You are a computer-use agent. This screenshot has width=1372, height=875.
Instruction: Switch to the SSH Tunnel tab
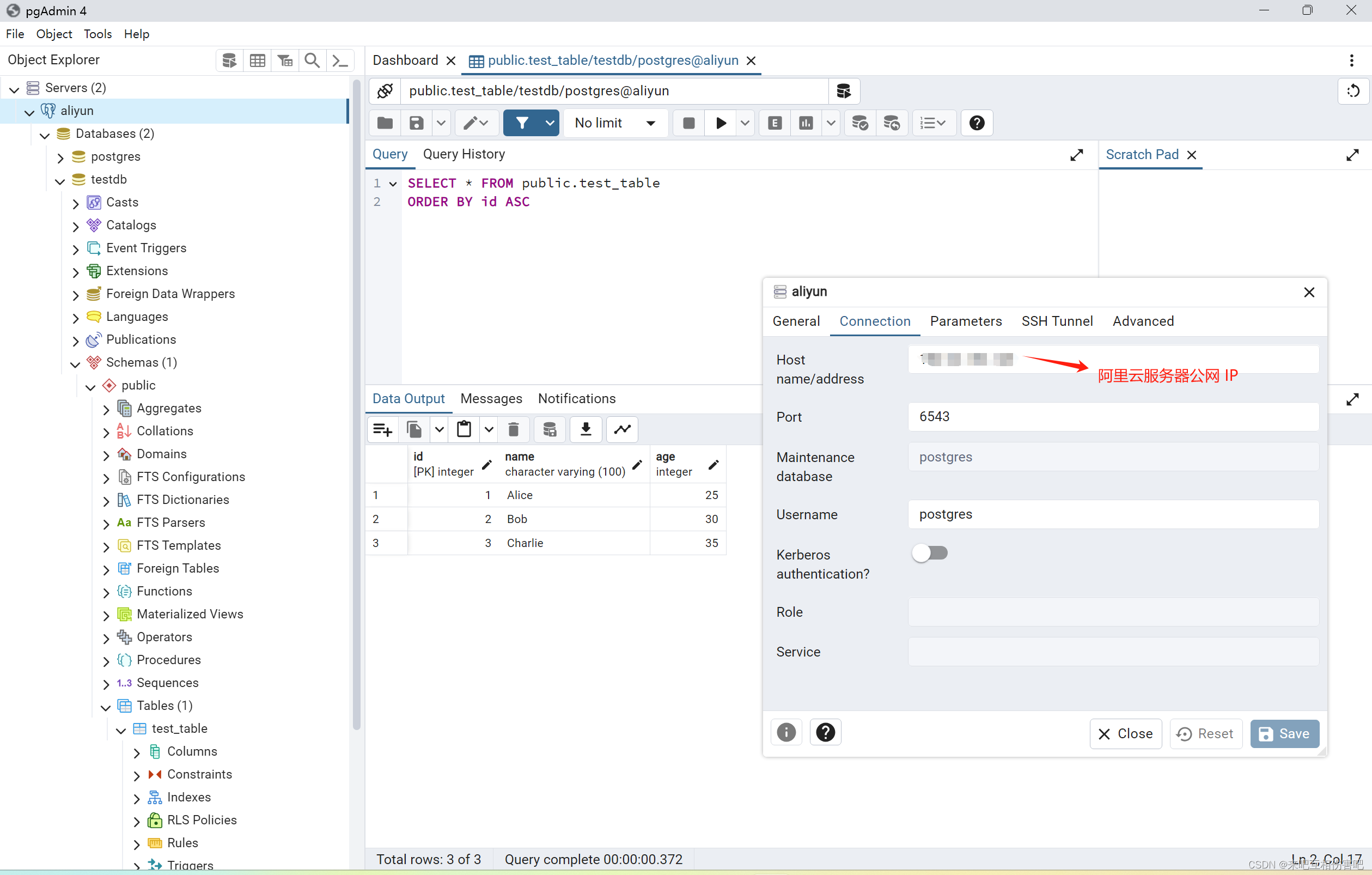1056,321
